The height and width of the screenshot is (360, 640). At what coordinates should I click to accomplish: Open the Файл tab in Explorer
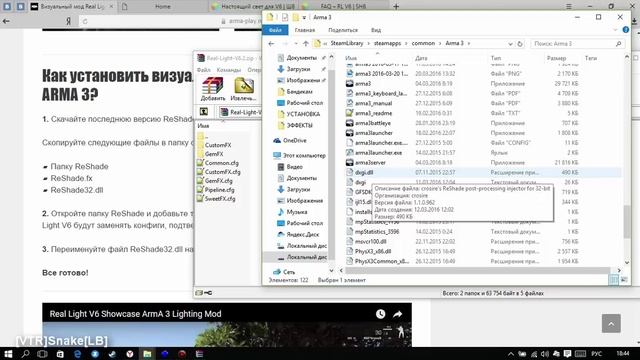275,30
